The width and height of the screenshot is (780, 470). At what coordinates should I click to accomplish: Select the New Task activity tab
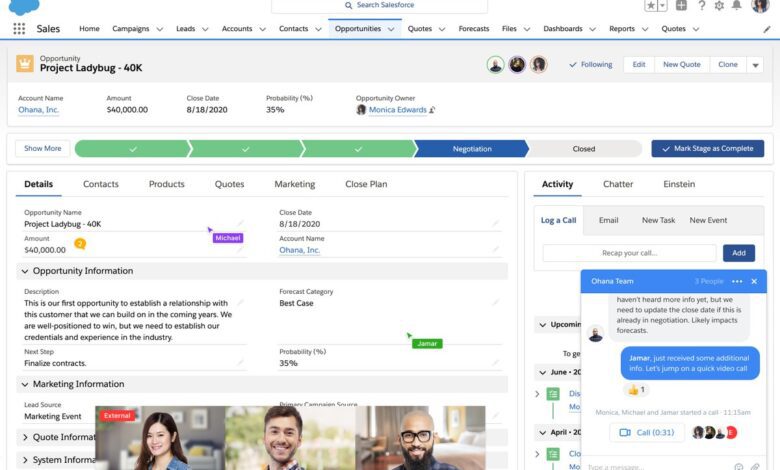[x=658, y=220]
